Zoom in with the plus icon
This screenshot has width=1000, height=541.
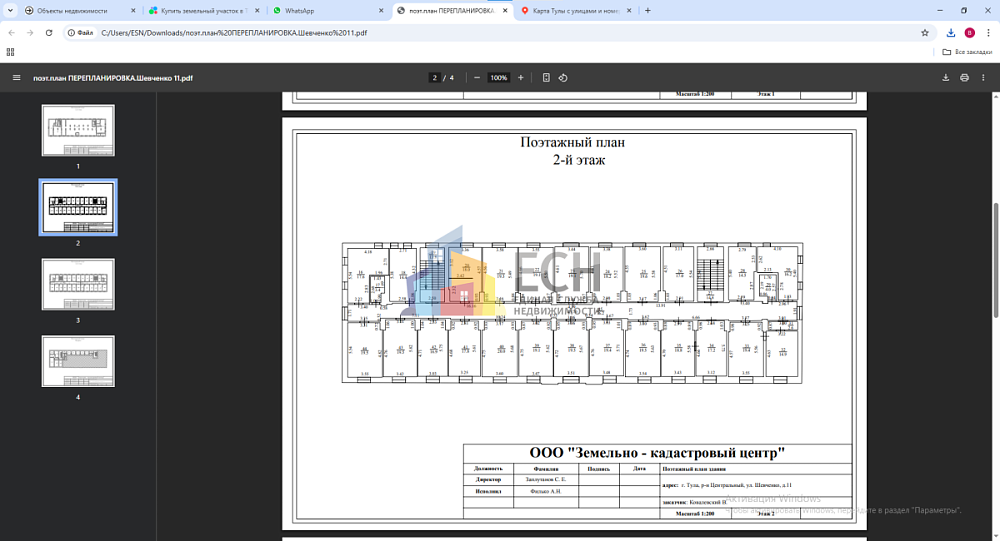click(520, 78)
